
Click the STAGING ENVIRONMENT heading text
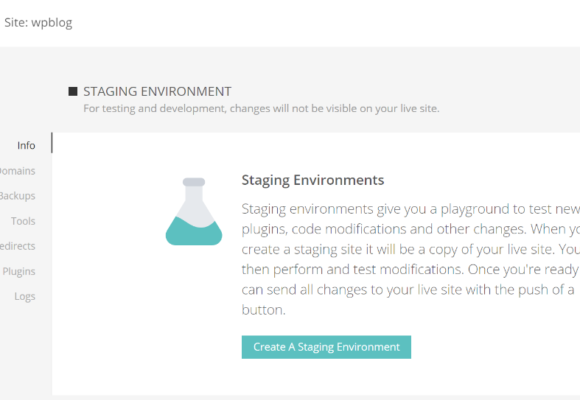coord(157,91)
